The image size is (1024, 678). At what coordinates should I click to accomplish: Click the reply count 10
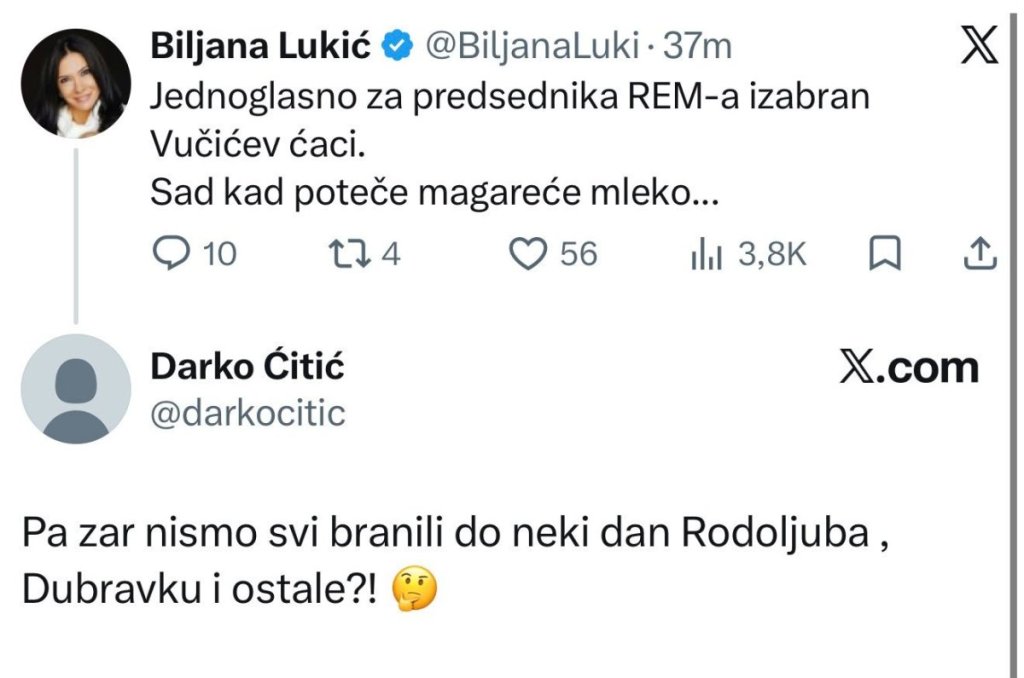pyautogui.click(x=219, y=254)
